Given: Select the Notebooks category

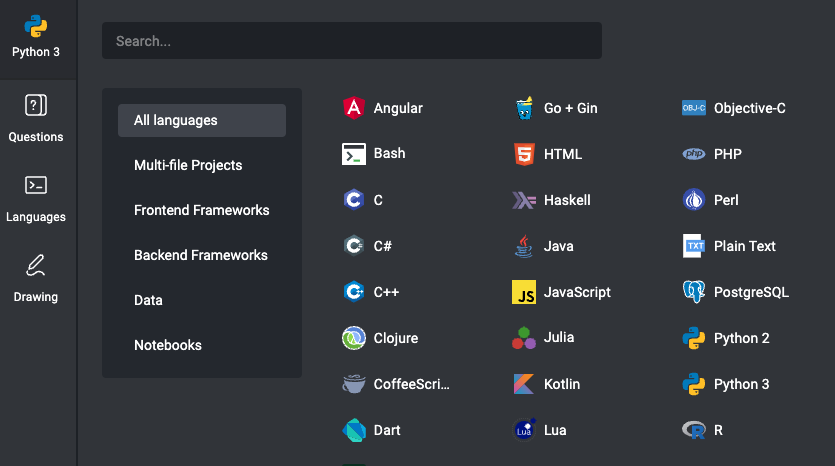Looking at the screenshot, I should (168, 345).
